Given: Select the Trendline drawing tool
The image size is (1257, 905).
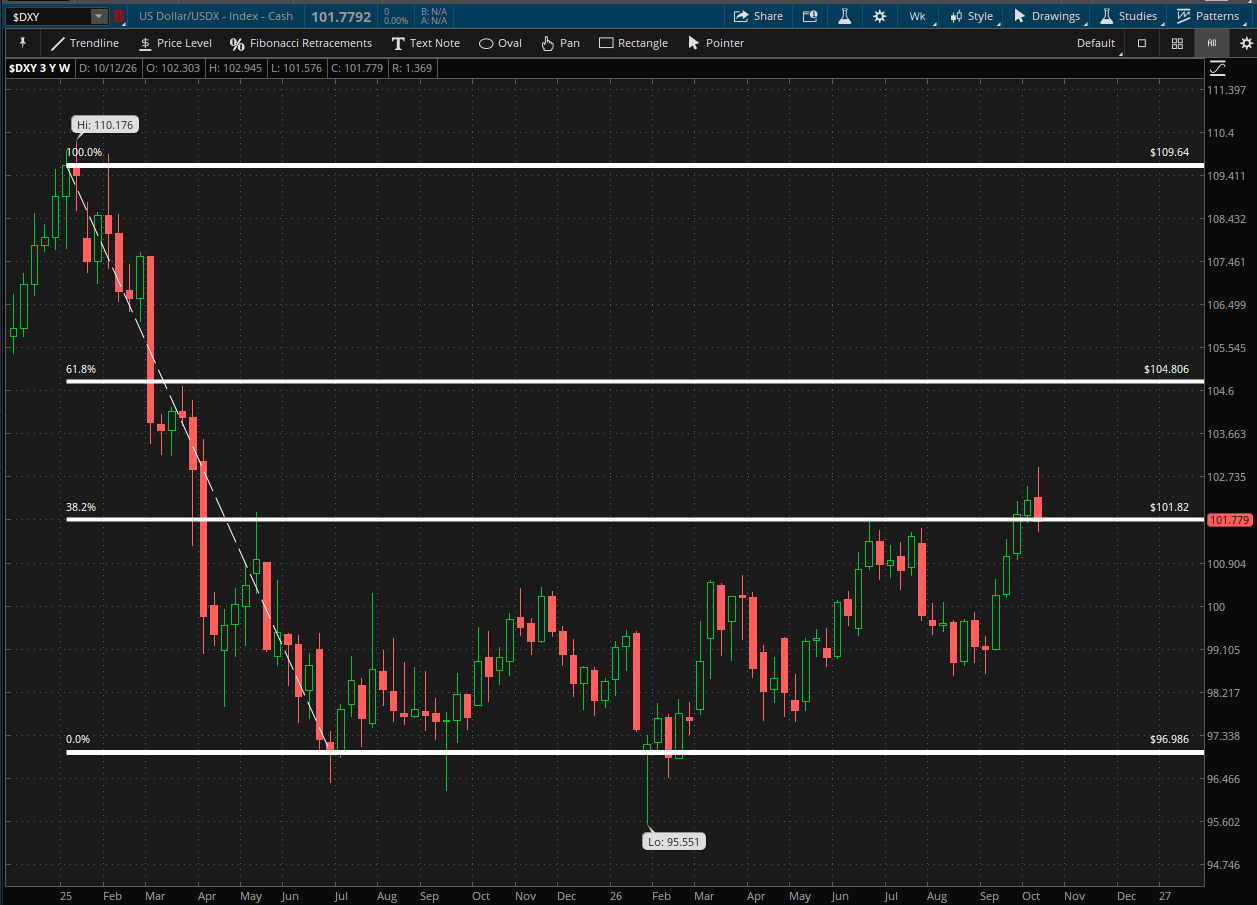Looking at the screenshot, I should [84, 43].
